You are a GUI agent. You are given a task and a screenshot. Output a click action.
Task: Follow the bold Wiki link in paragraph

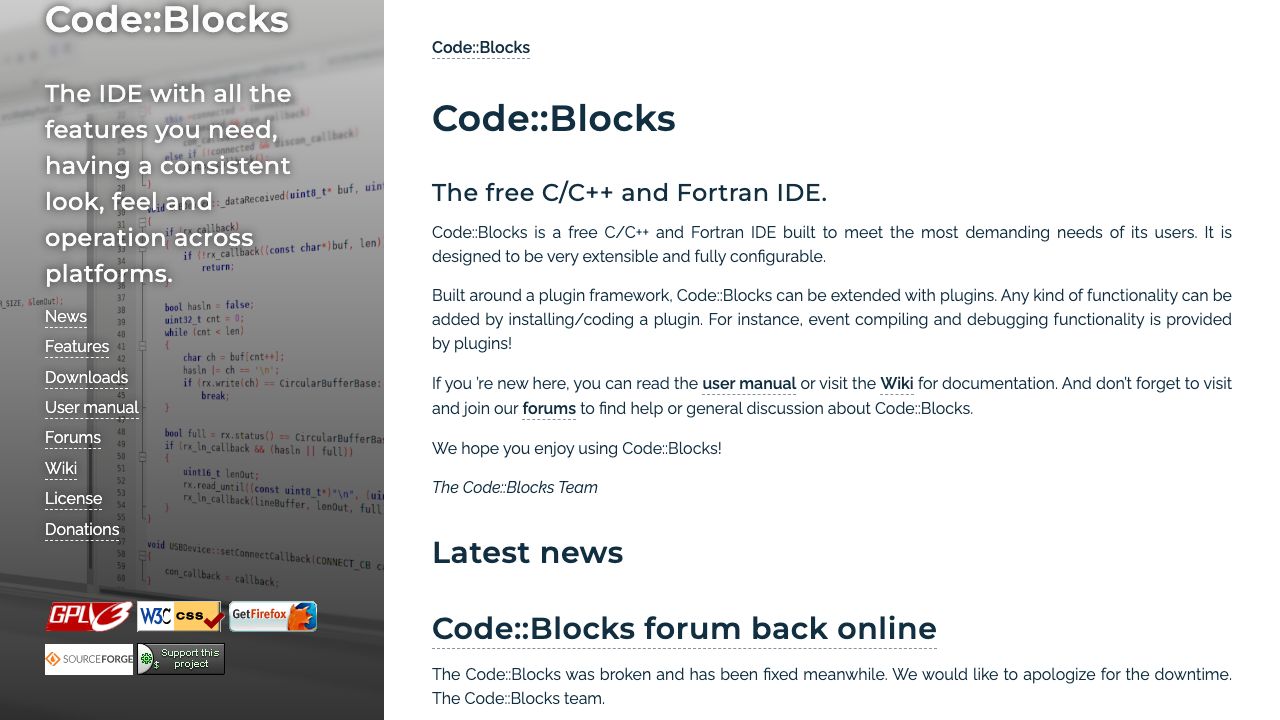[897, 384]
